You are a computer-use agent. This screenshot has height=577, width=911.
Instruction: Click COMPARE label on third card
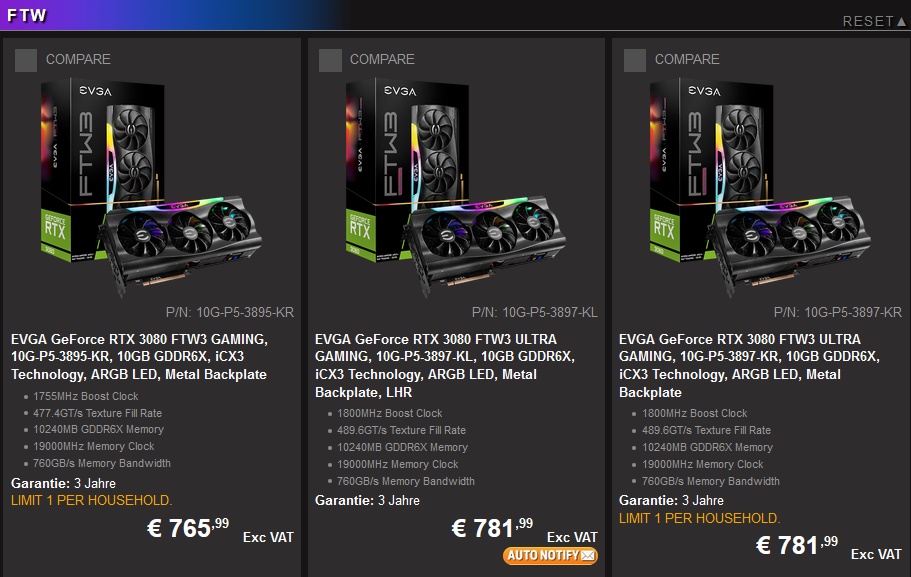687,59
